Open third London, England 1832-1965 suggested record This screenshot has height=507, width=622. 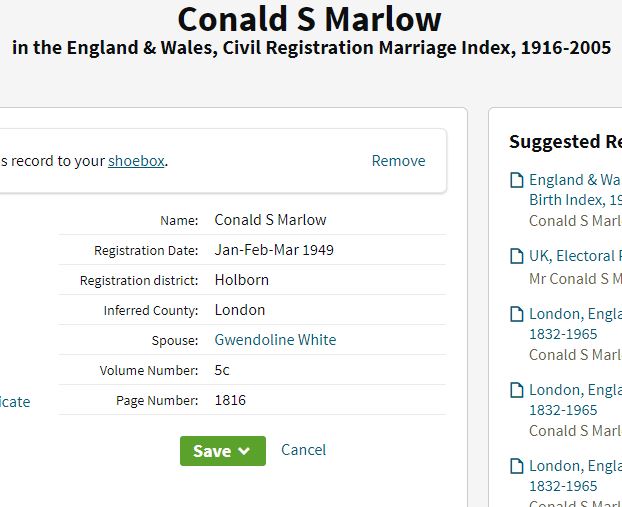coord(574,466)
